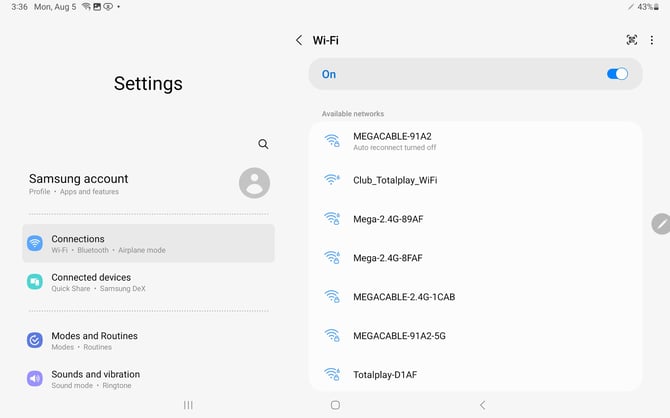This screenshot has height=418, width=670.
Task: Tap the Sounds and vibration speaker icon
Action: [x=35, y=379]
